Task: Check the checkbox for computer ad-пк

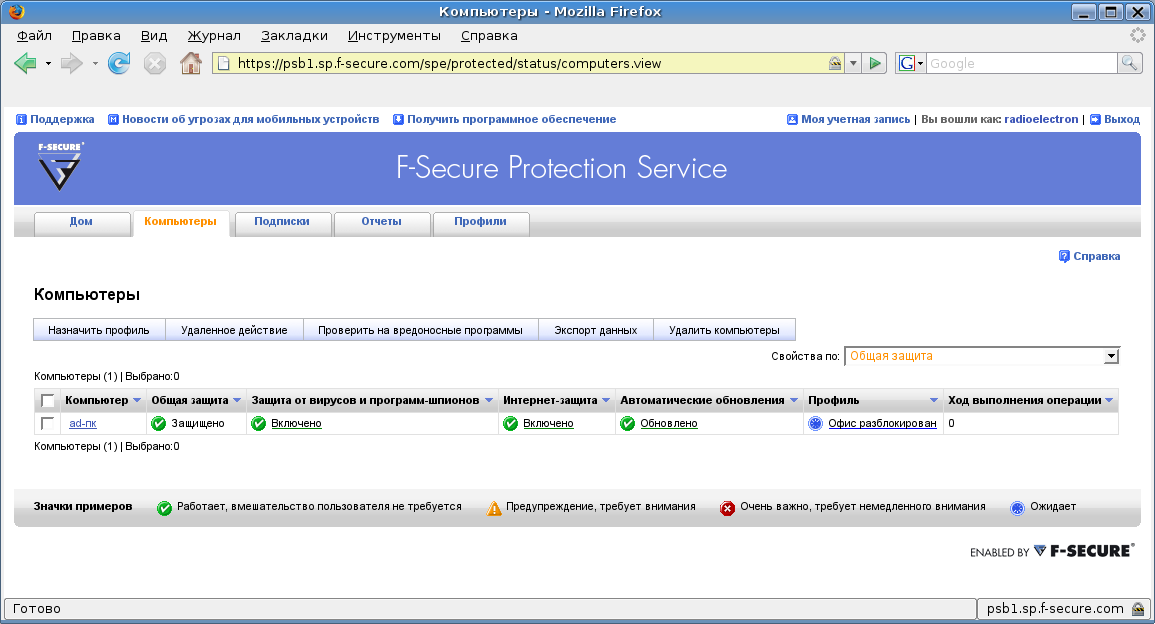Action: point(48,424)
